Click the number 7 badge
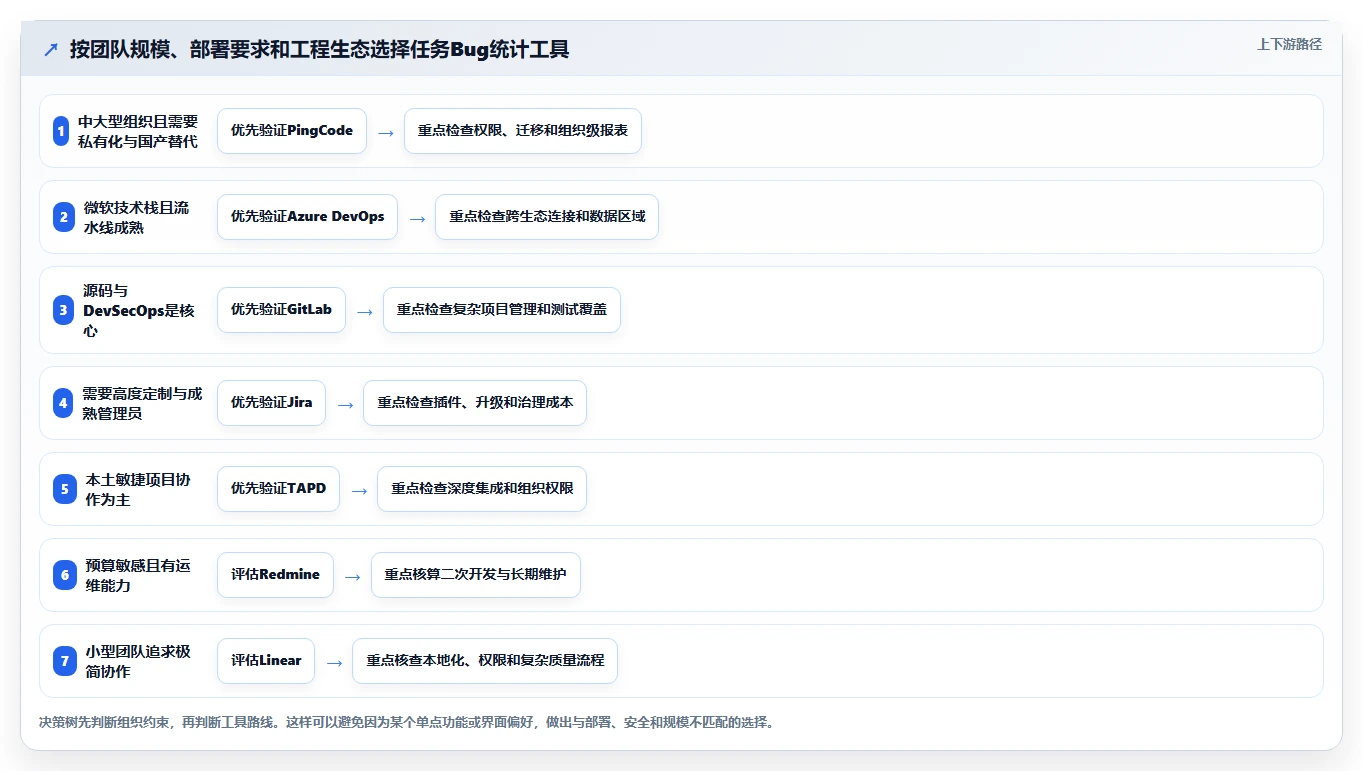 point(64,661)
